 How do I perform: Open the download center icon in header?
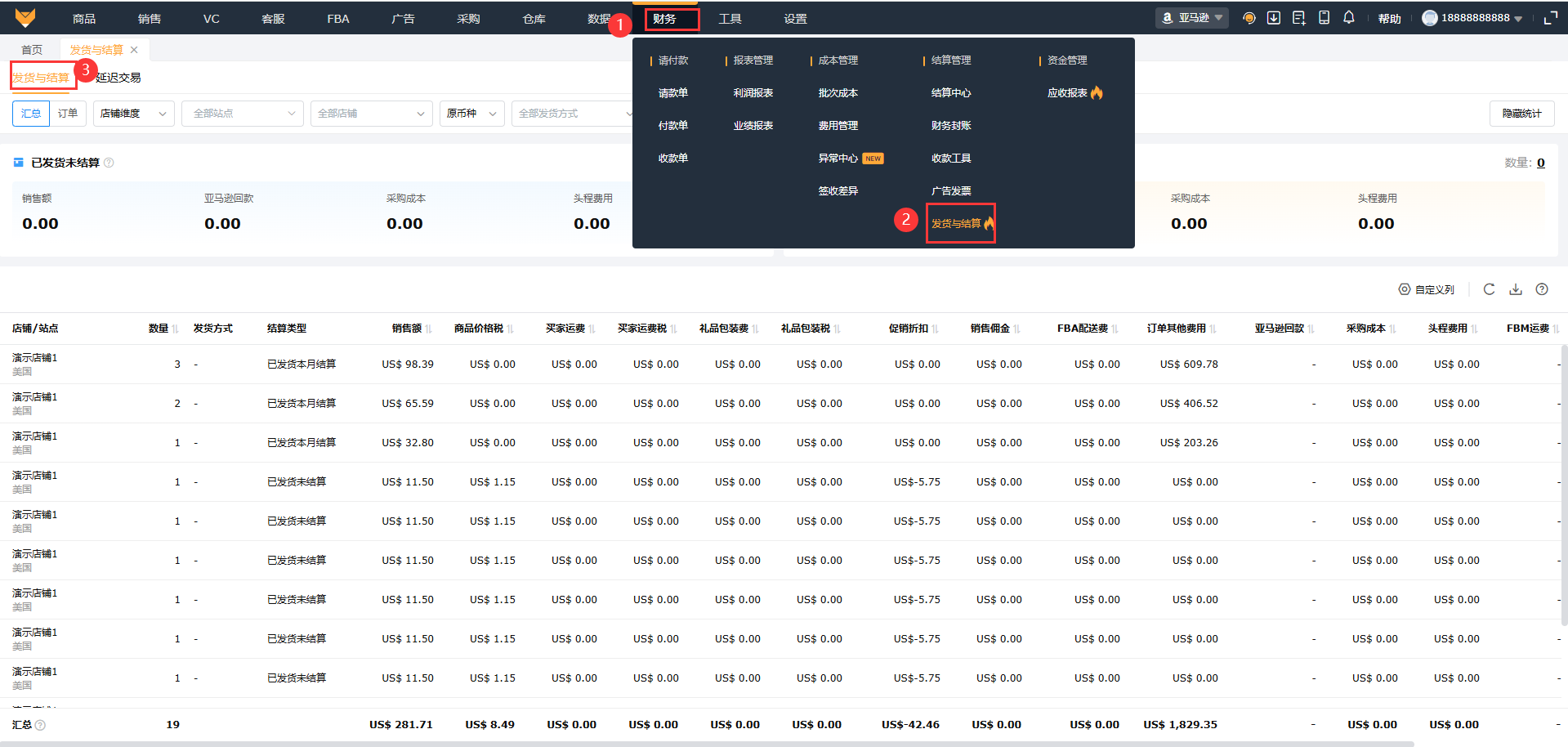tap(1274, 18)
